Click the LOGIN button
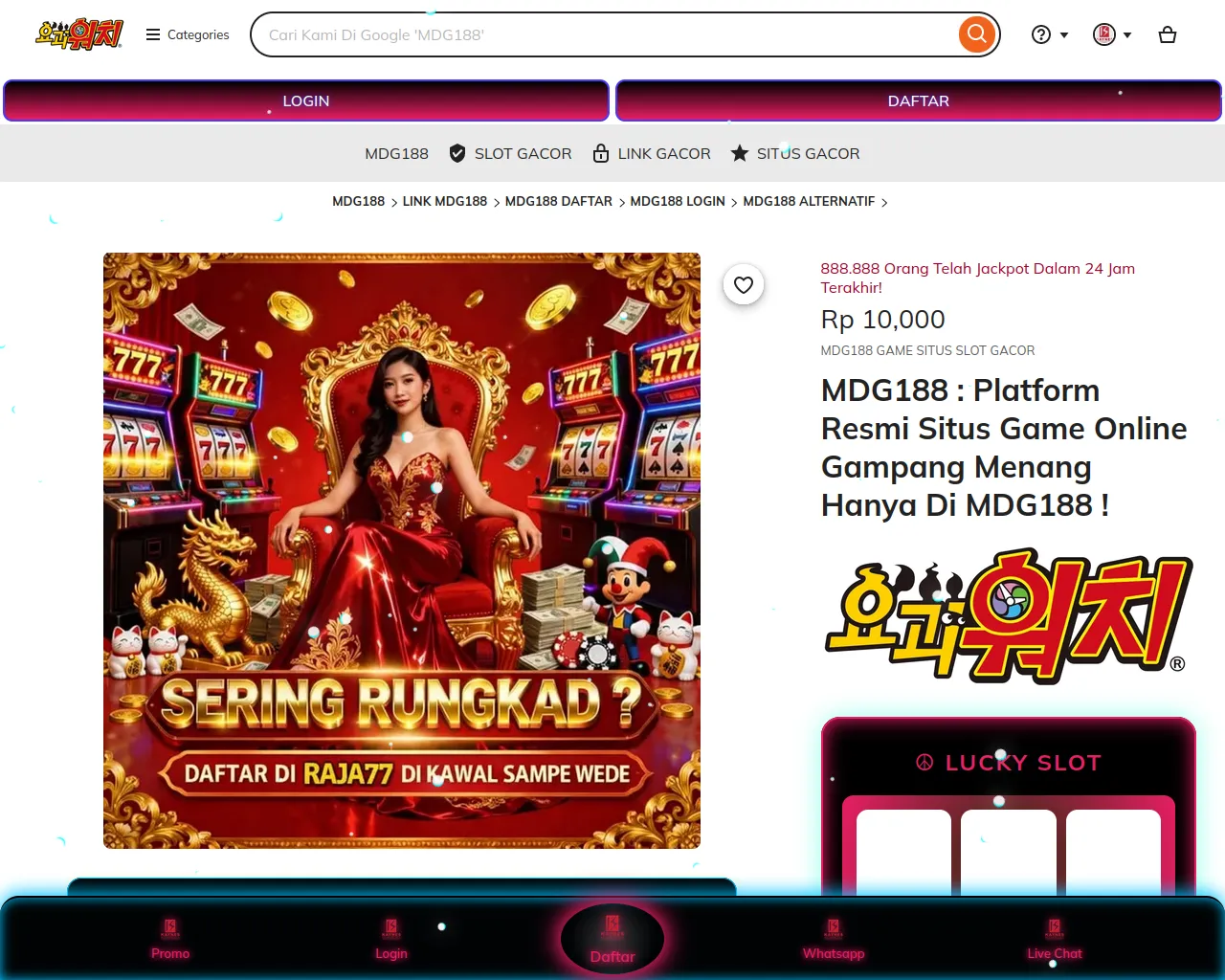 [x=306, y=100]
